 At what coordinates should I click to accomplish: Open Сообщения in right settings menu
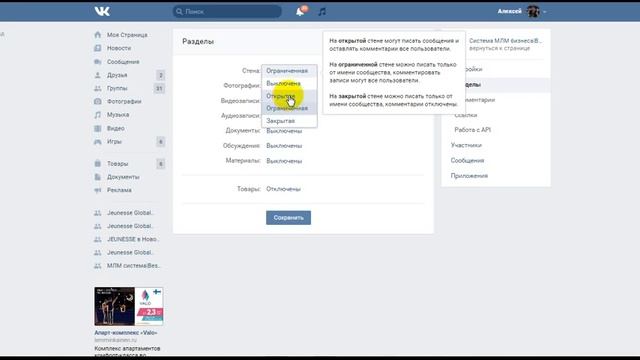pyautogui.click(x=467, y=160)
